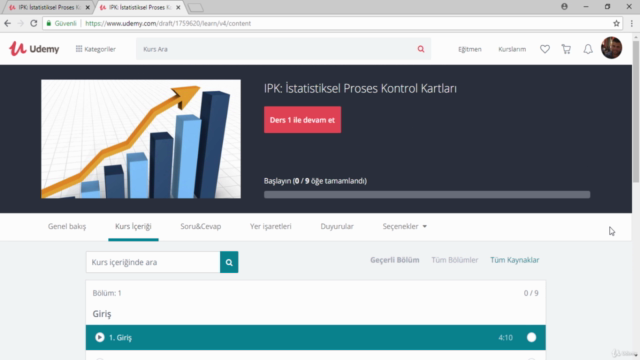Viewport: 640px width, 360px height.
Task: Open the user profile avatar
Action: [611, 48]
